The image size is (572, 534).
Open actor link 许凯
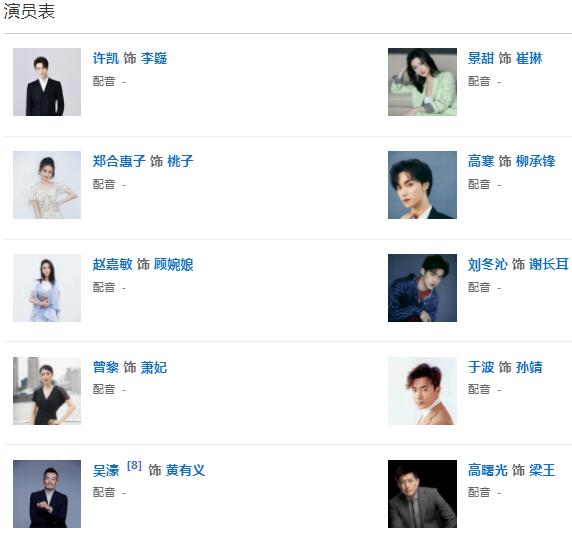pyautogui.click(x=106, y=58)
